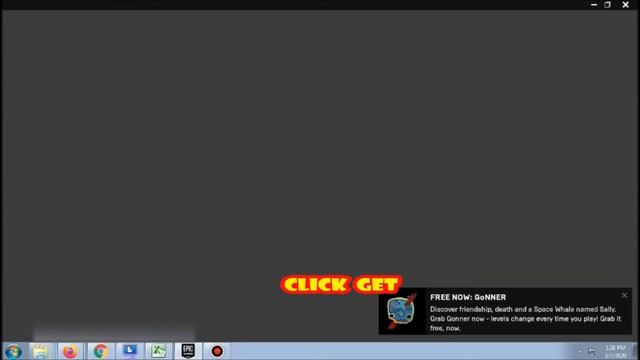Image resolution: width=640 pixels, height=360 pixels.
Task: Restore down the Epic Games Launcher window
Action: tap(607, 4)
